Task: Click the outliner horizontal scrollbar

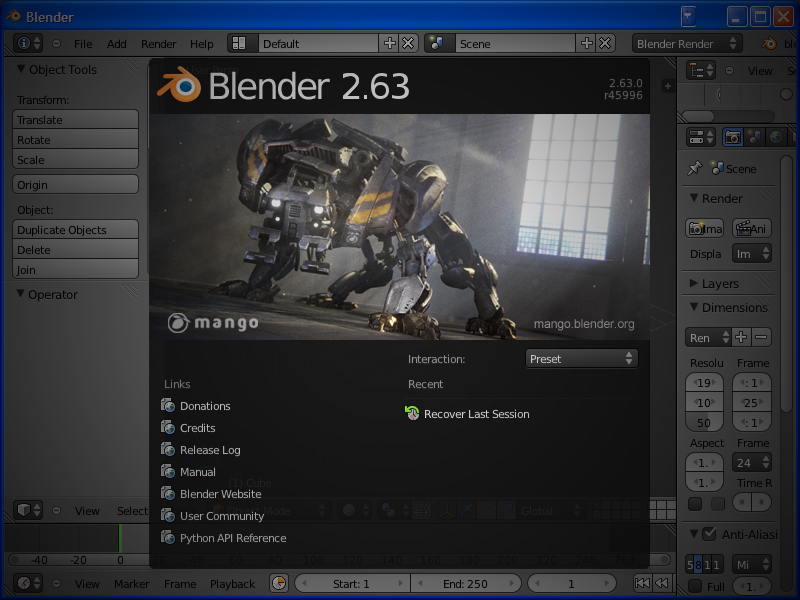Action: (x=699, y=116)
